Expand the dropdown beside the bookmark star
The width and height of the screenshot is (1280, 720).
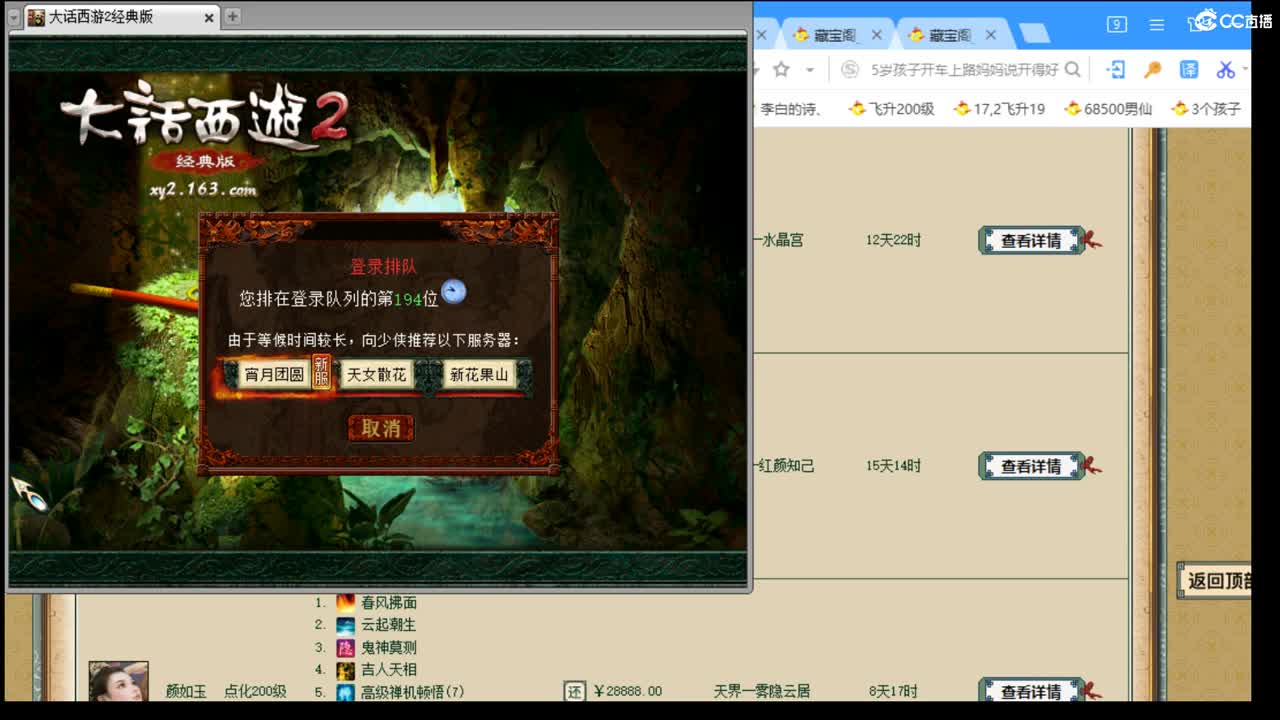pyautogui.click(x=810, y=70)
